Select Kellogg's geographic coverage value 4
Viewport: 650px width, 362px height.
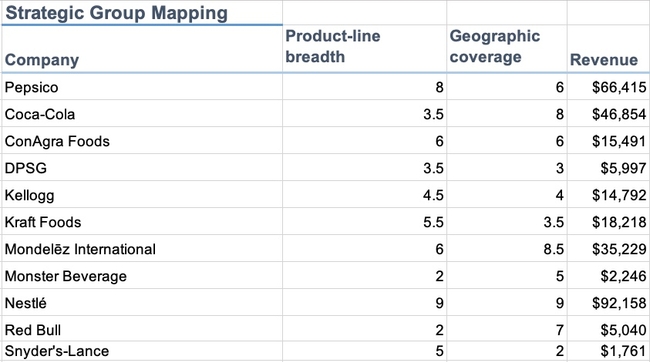507,195
